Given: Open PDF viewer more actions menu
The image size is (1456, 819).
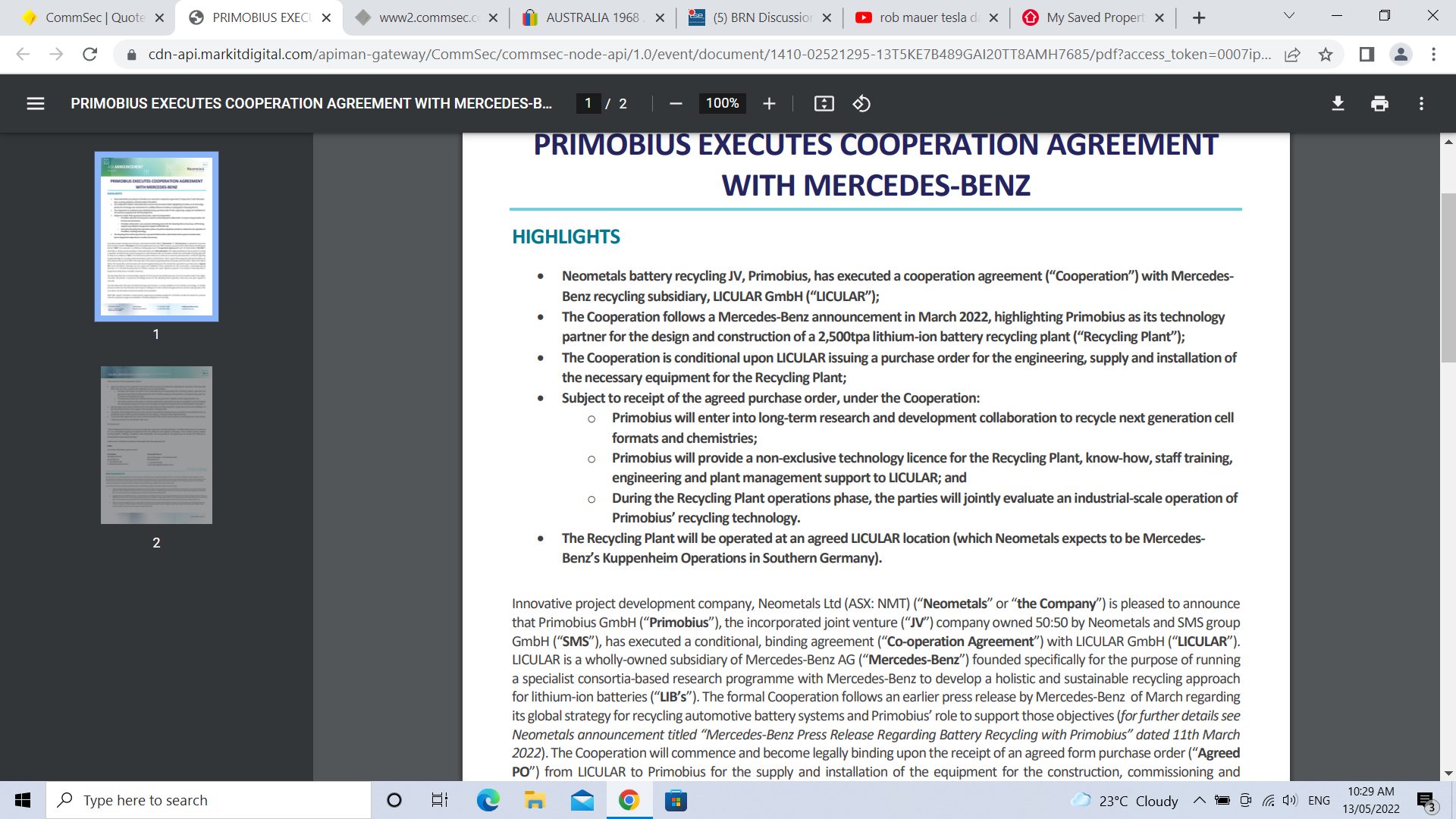Looking at the screenshot, I should click(x=1421, y=104).
